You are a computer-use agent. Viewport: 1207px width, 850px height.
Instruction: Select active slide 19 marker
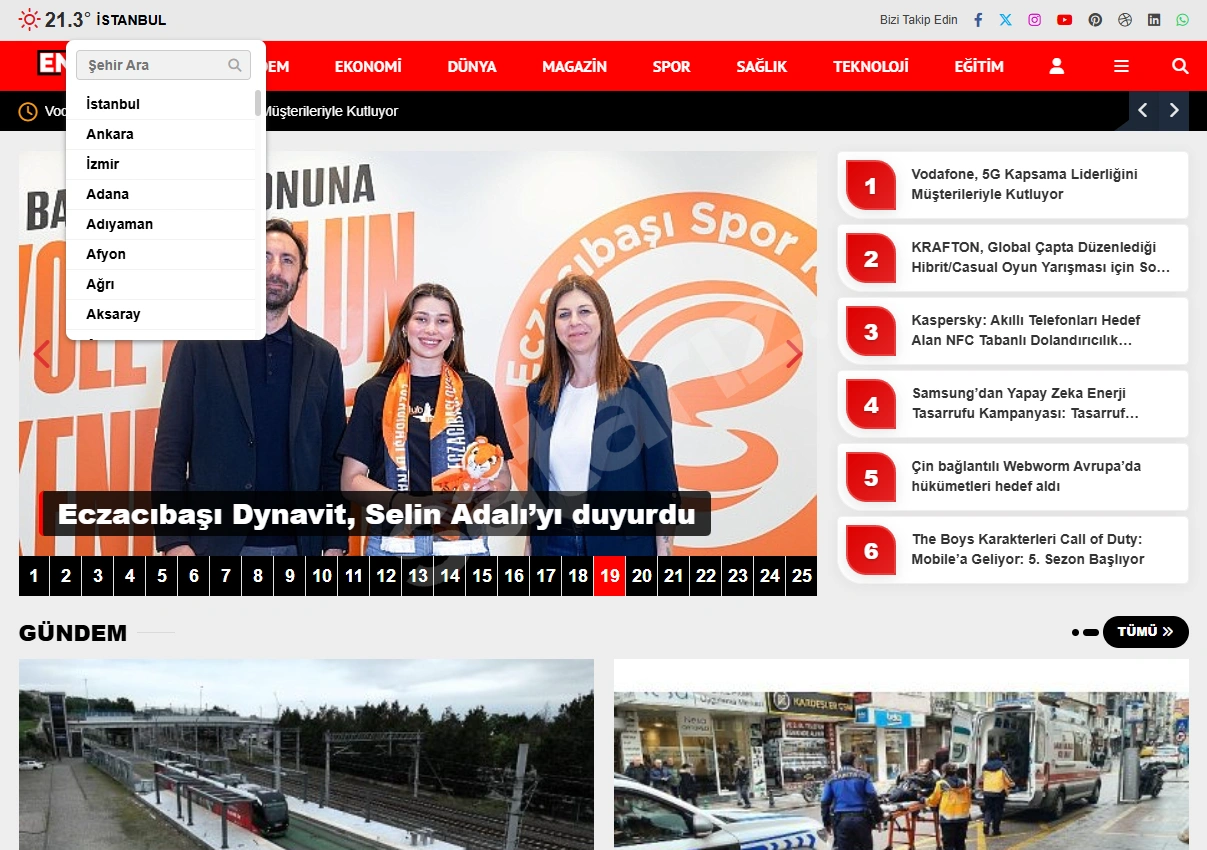[610, 576]
